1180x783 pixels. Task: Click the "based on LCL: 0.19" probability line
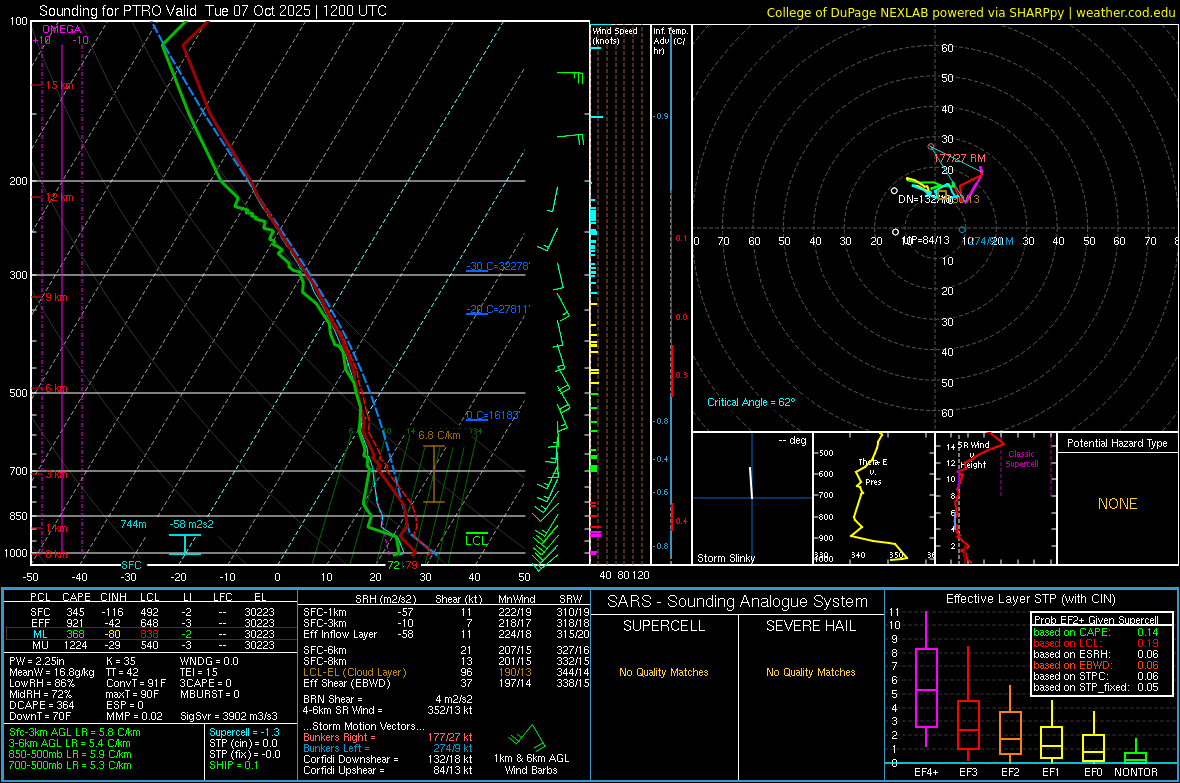click(1096, 643)
